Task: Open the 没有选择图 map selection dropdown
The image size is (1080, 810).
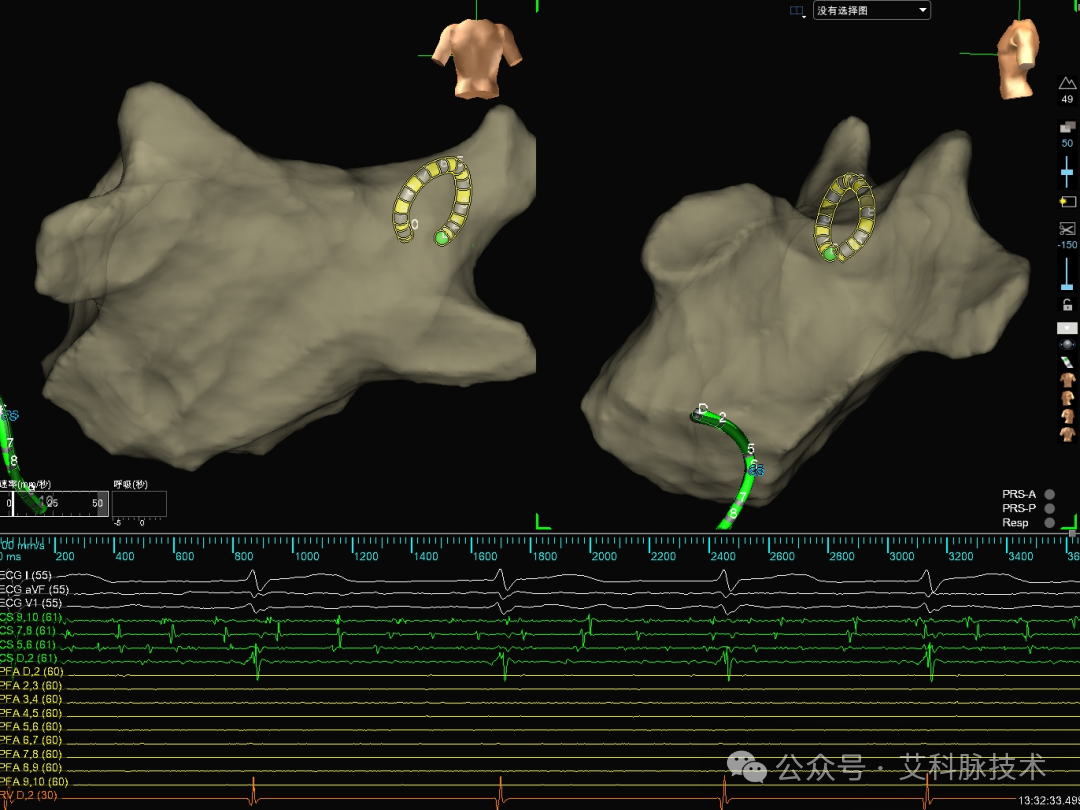Action: click(x=872, y=10)
